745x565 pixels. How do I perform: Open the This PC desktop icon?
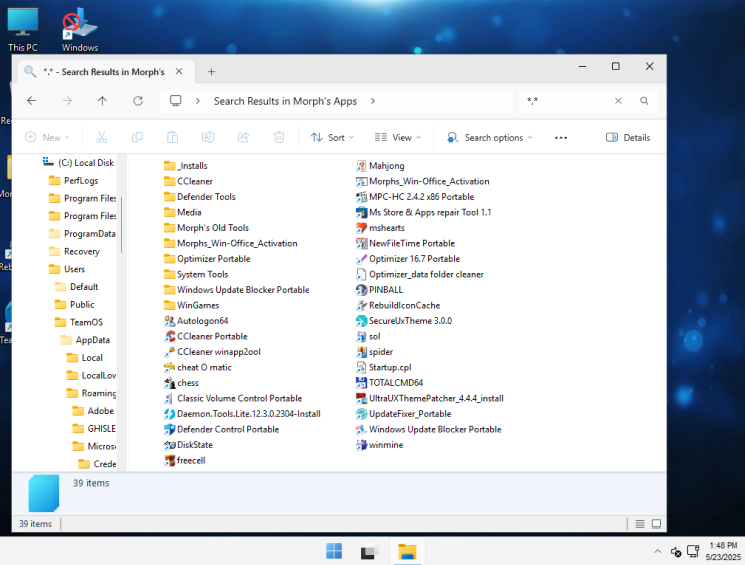point(23,29)
